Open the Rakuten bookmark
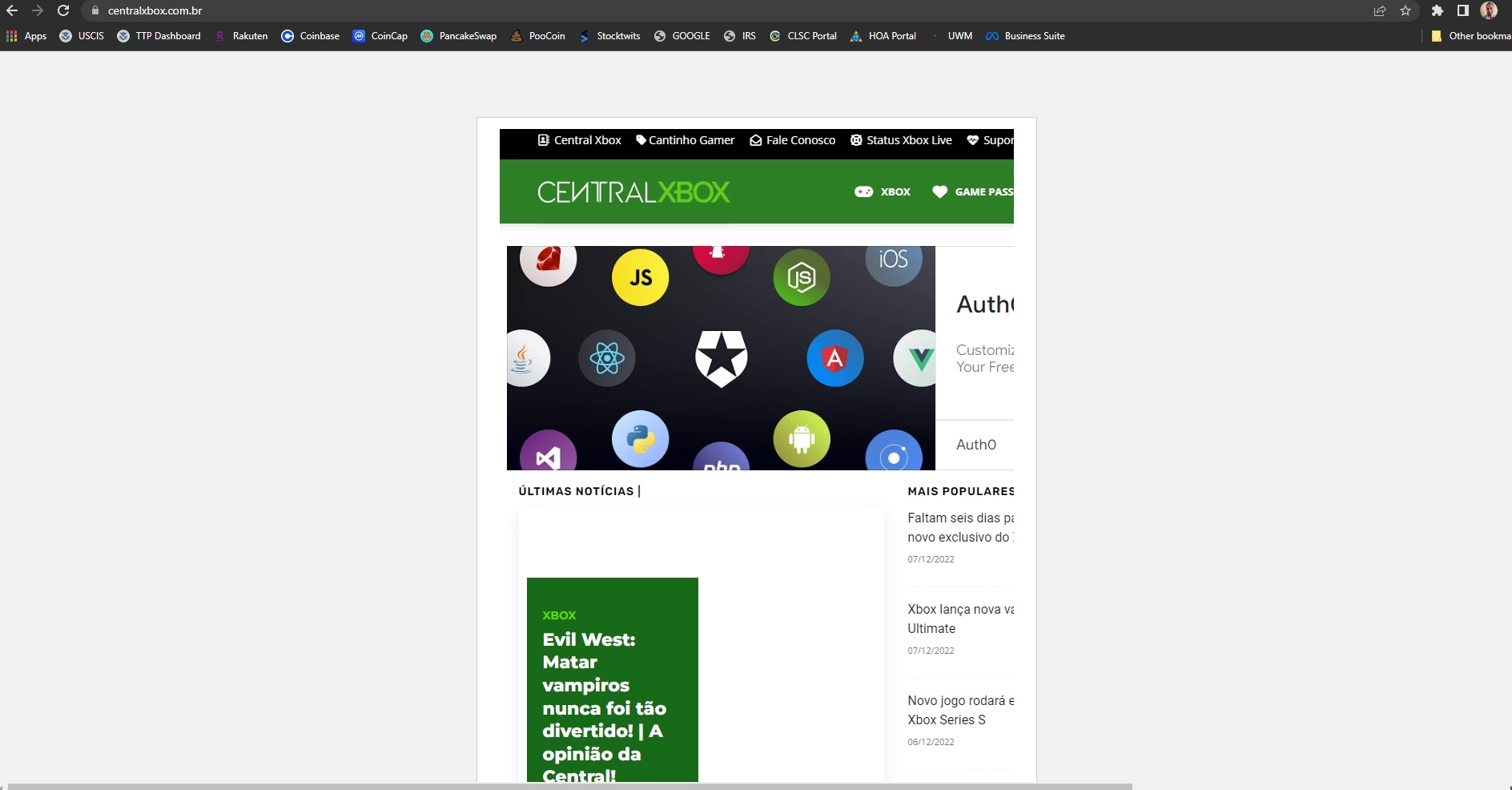 pos(241,36)
